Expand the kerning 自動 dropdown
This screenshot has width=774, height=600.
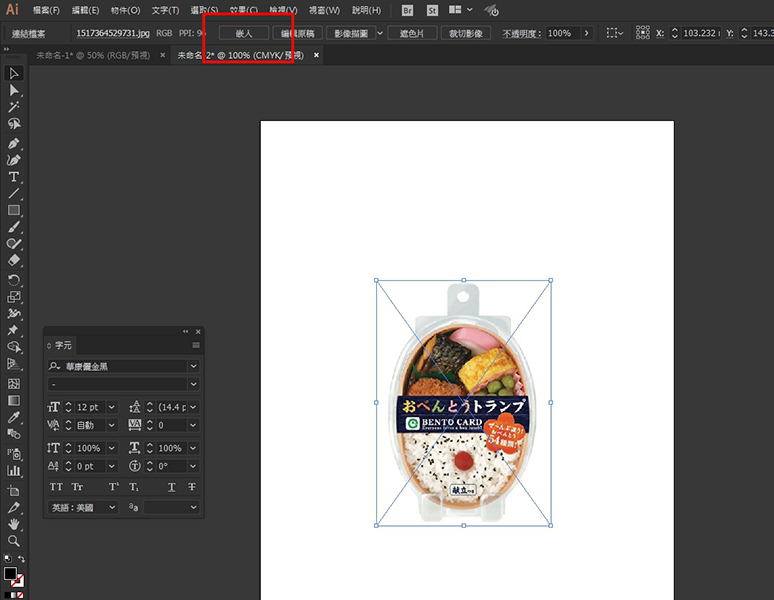click(x=112, y=425)
